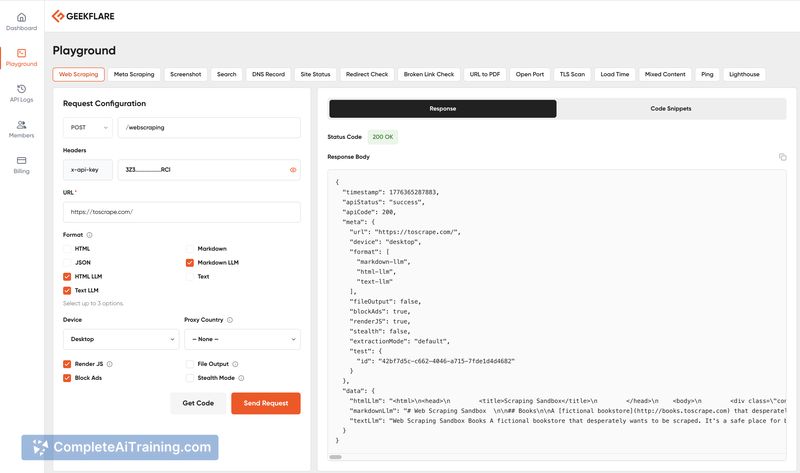Viewport: 800px width, 473px height.
Task: Switch to the Meta Scraping tab
Action: pyautogui.click(x=134, y=74)
